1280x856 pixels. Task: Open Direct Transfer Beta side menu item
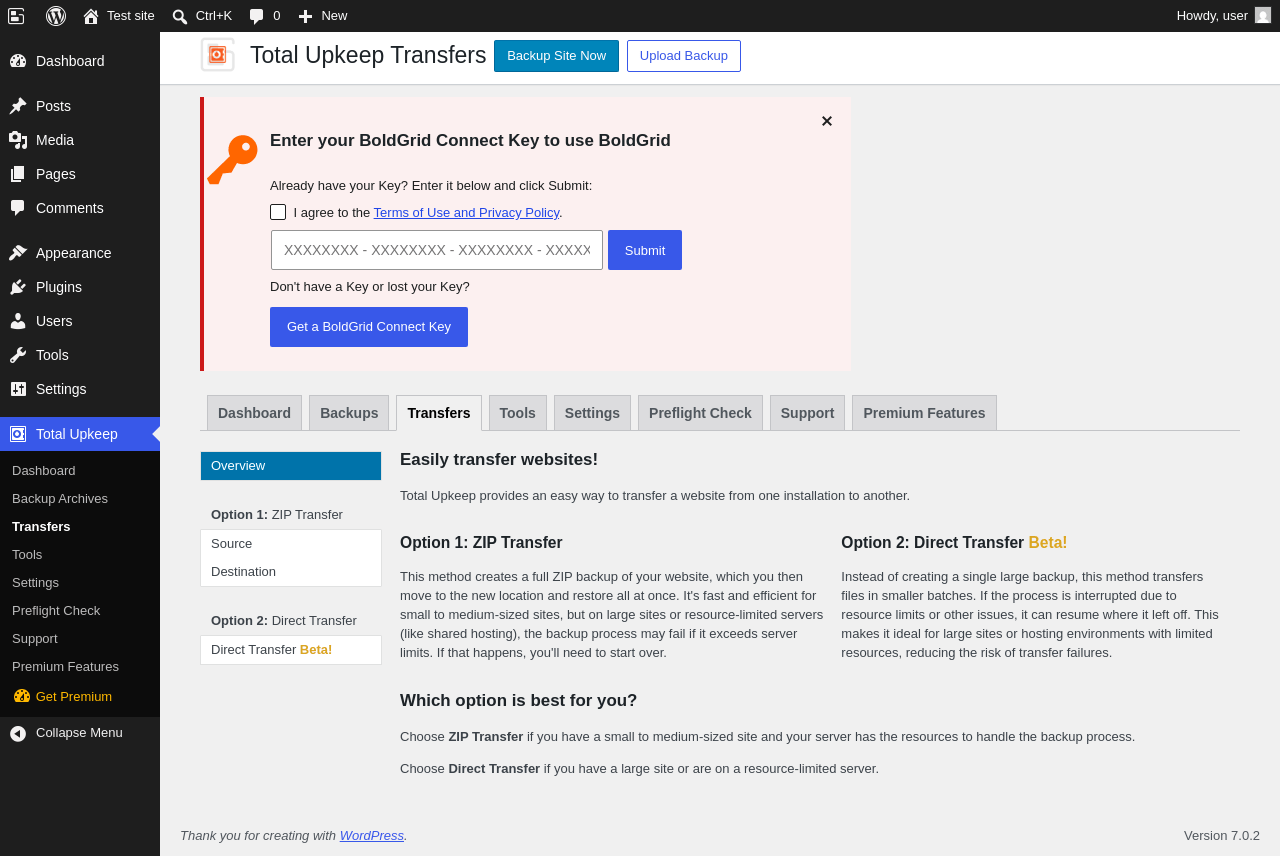tap(291, 650)
